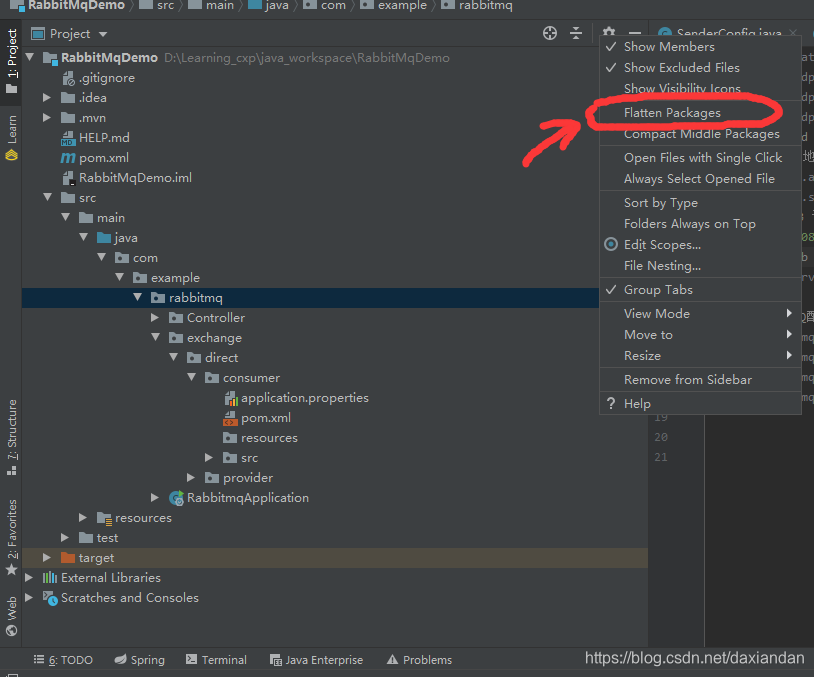Expand the .idea folder
Screen dimensions: 814x677
coord(47,98)
